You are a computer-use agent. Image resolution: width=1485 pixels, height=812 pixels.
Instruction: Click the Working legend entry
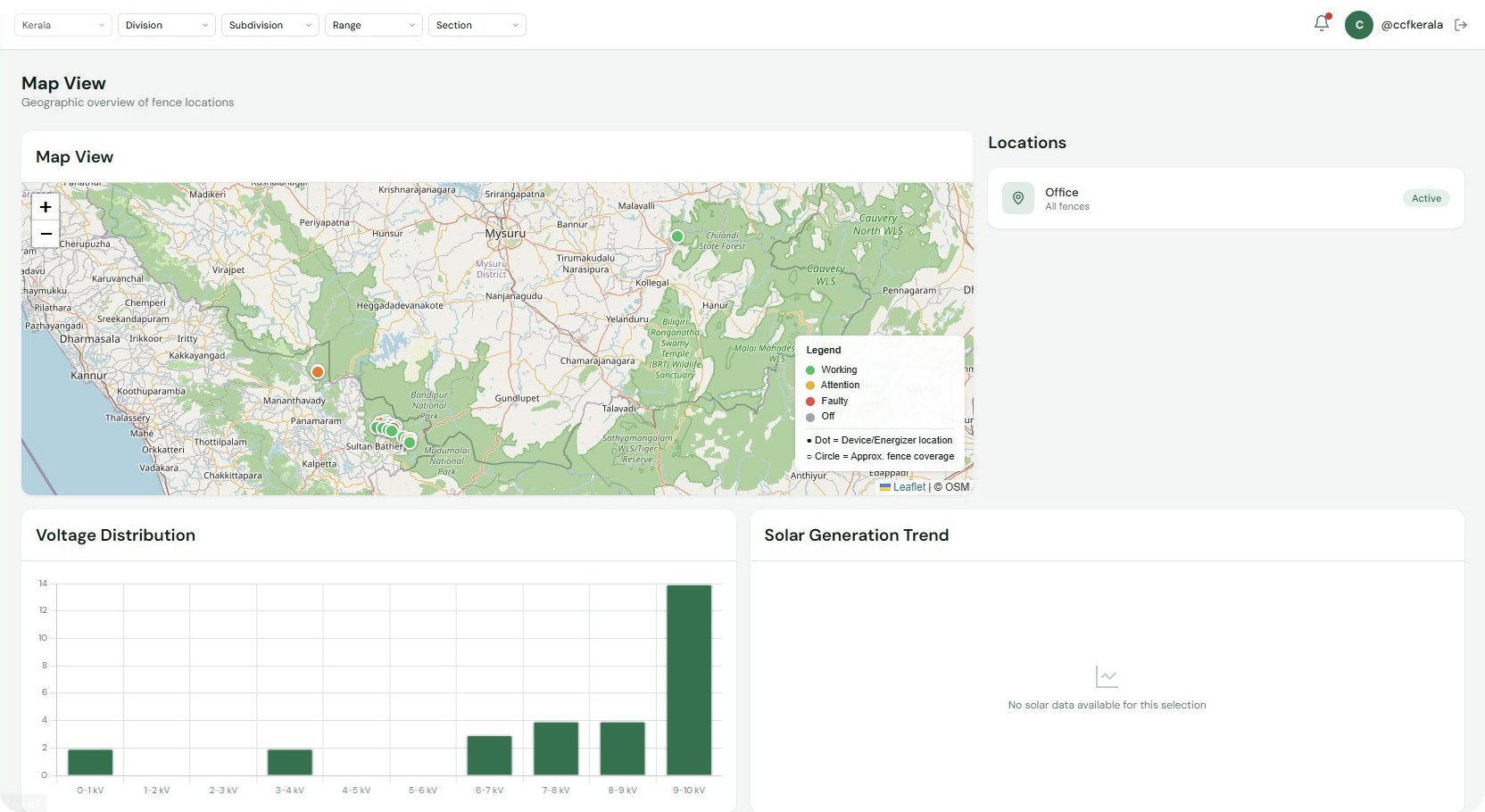point(832,369)
